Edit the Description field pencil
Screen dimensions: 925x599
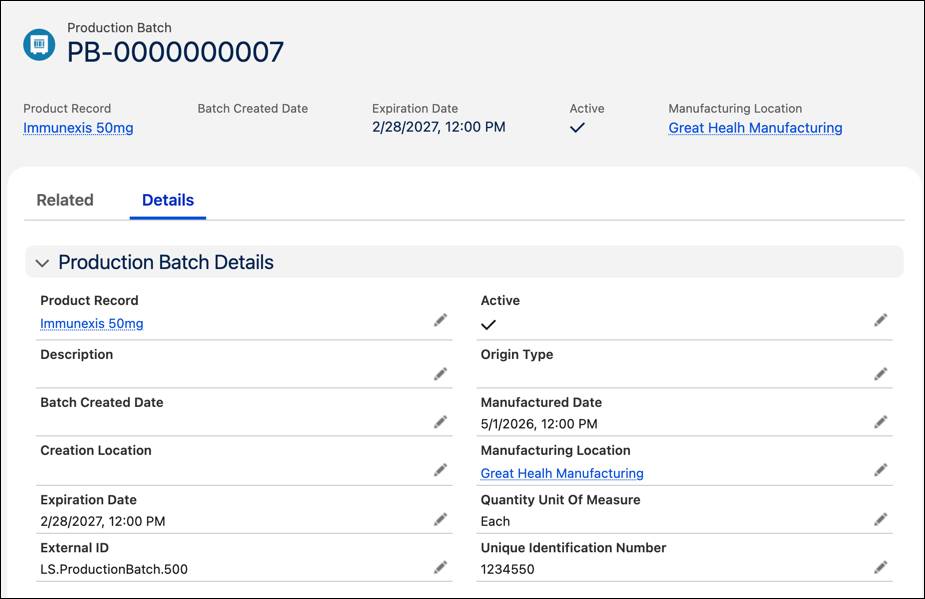(440, 374)
